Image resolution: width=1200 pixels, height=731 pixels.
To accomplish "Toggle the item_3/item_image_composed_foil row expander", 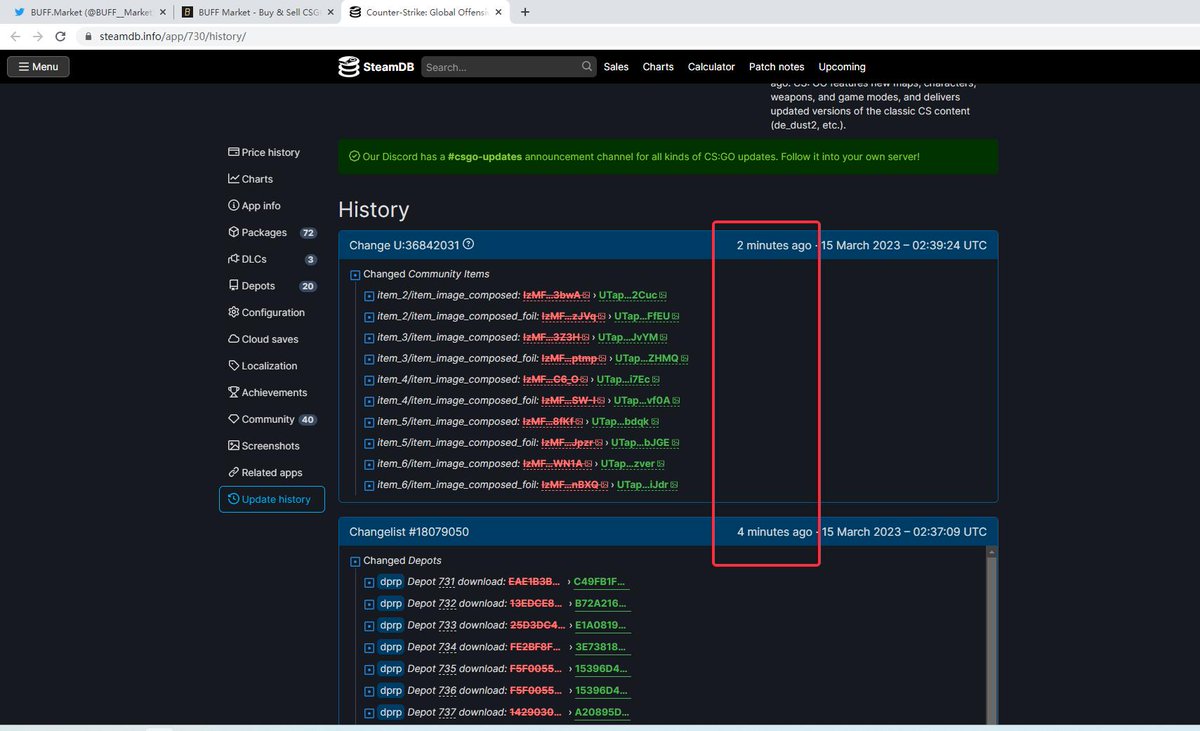I will point(369,359).
